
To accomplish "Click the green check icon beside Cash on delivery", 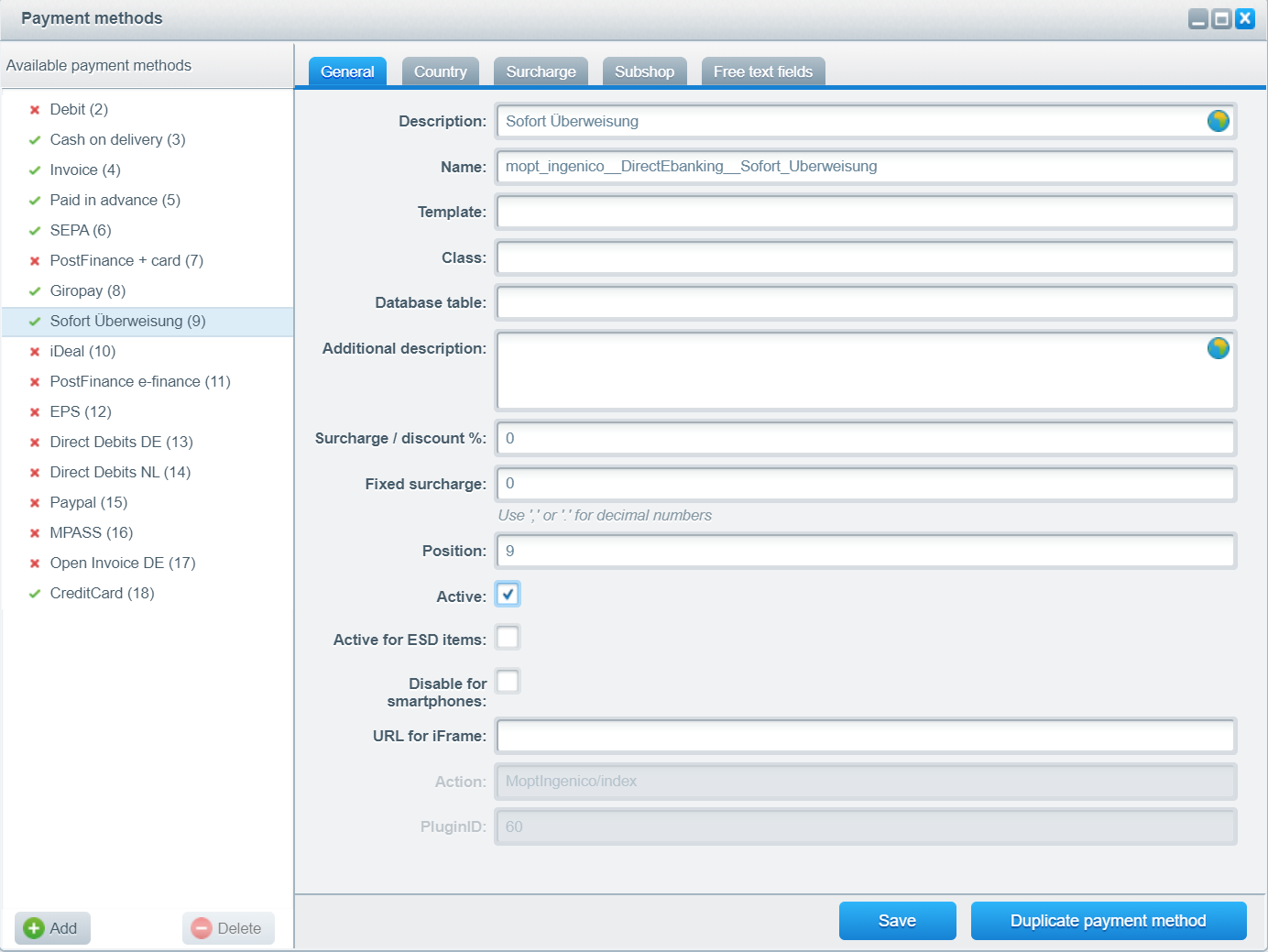I will [35, 140].
